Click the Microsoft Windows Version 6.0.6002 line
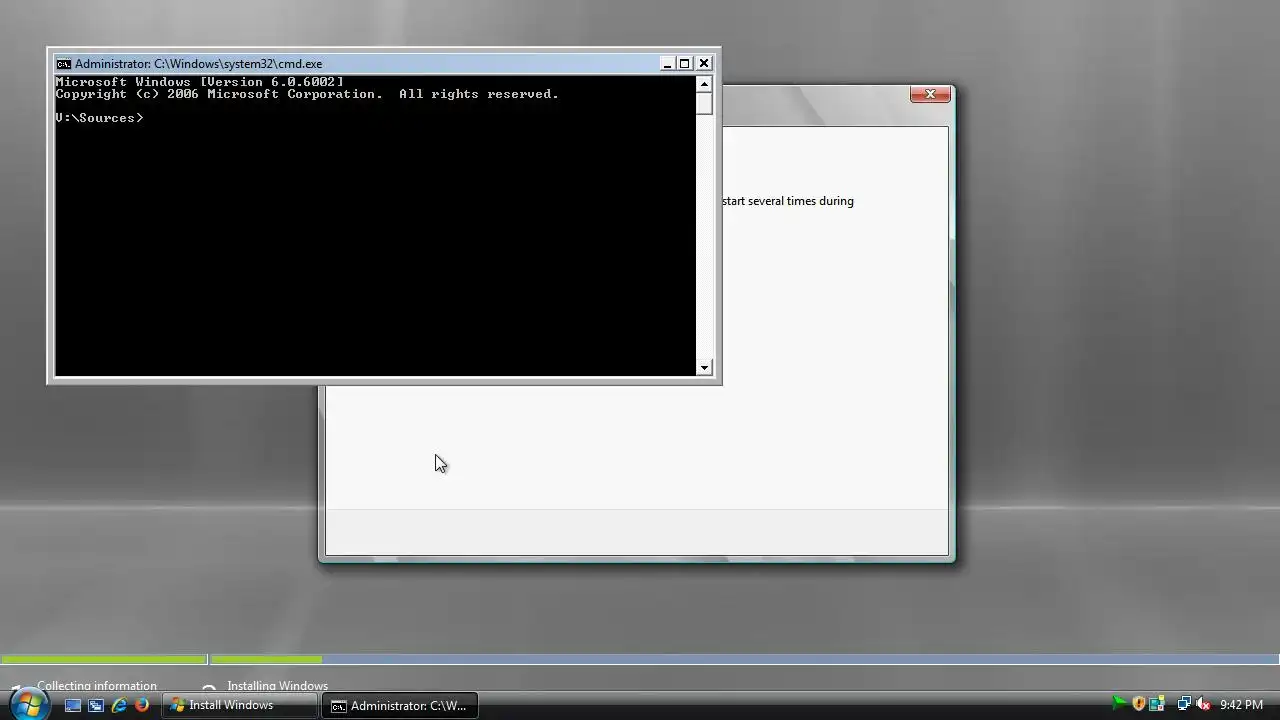This screenshot has height=720, width=1280. (199, 82)
